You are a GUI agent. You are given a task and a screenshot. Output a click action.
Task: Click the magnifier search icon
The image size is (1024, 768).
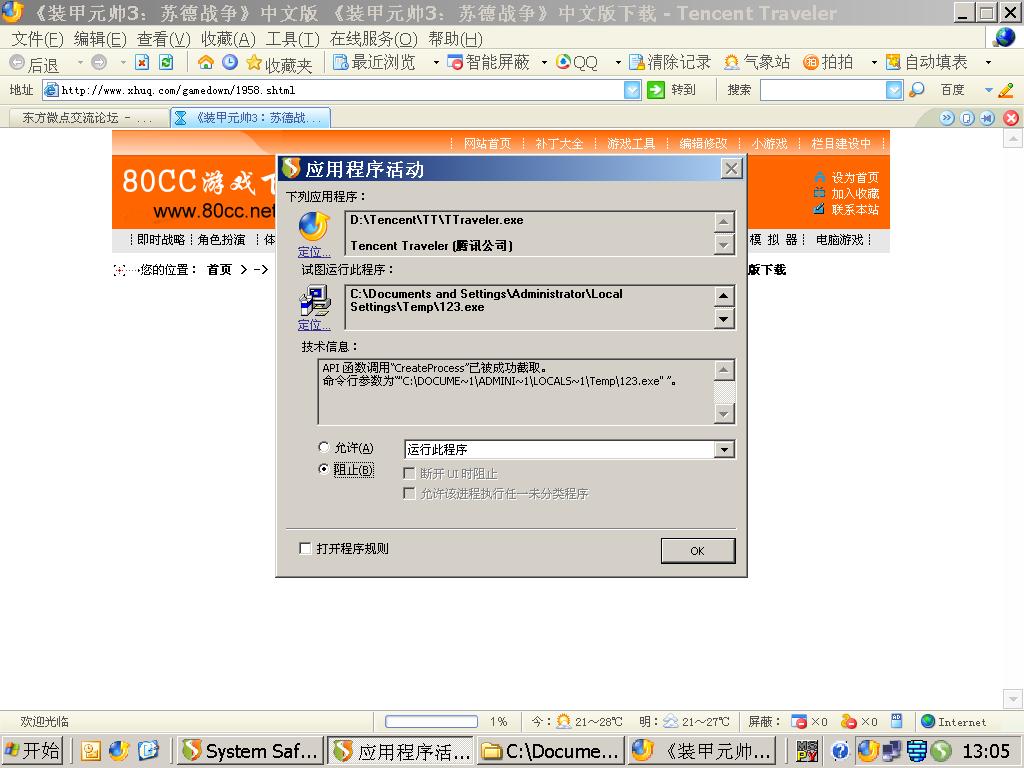coord(917,89)
